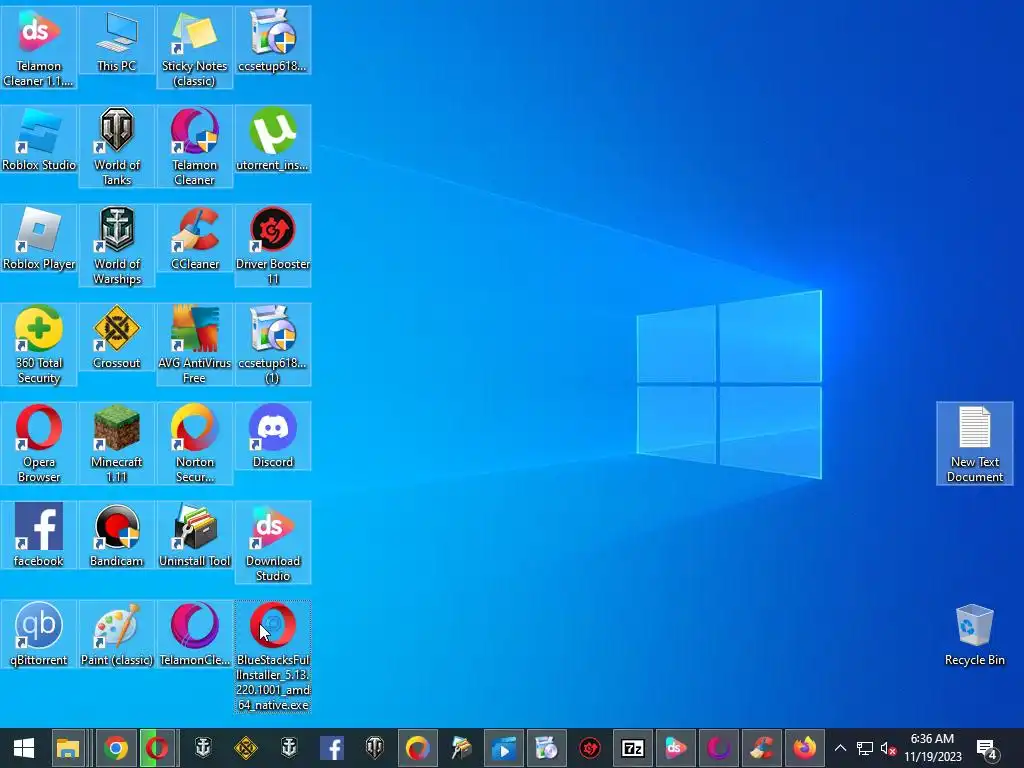1024x768 pixels.
Task: Open Google Chrome from the taskbar
Action: pos(116,748)
